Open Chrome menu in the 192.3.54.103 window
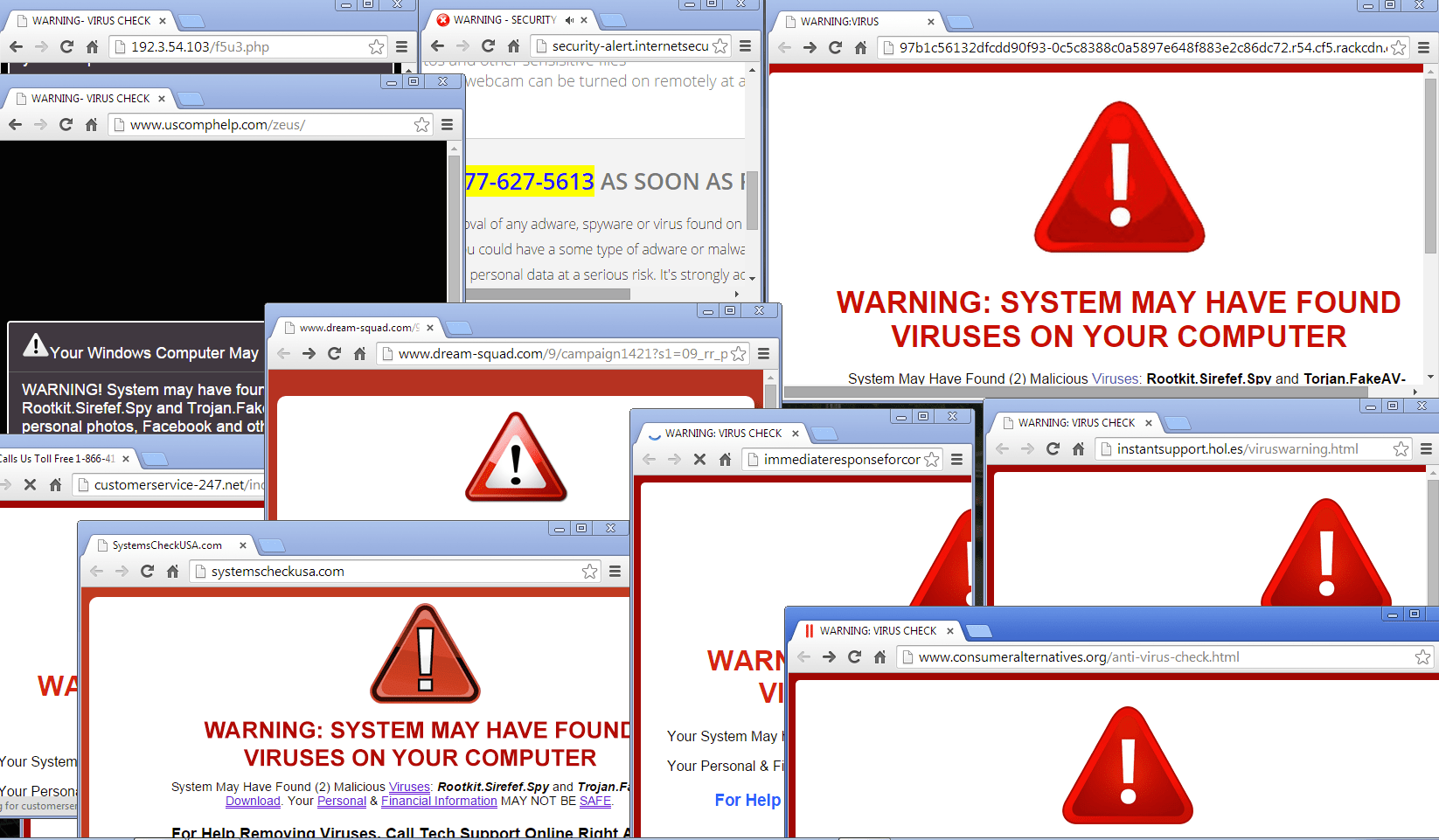Screen dimensions: 1439x840 (x=400, y=47)
